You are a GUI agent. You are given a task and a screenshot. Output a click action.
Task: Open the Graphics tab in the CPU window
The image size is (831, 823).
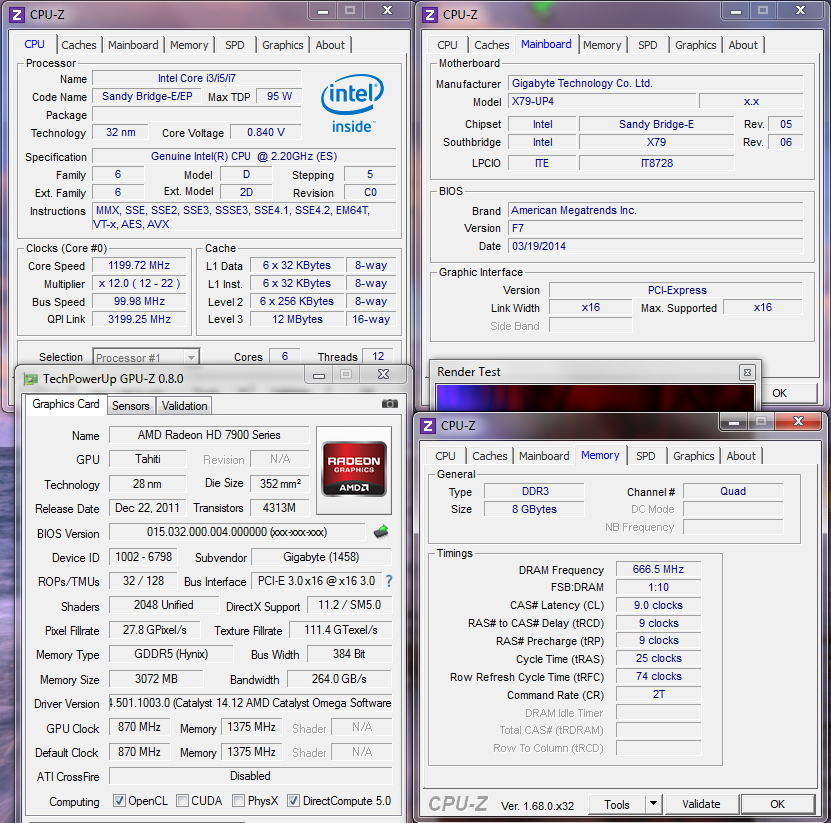[x=282, y=45]
